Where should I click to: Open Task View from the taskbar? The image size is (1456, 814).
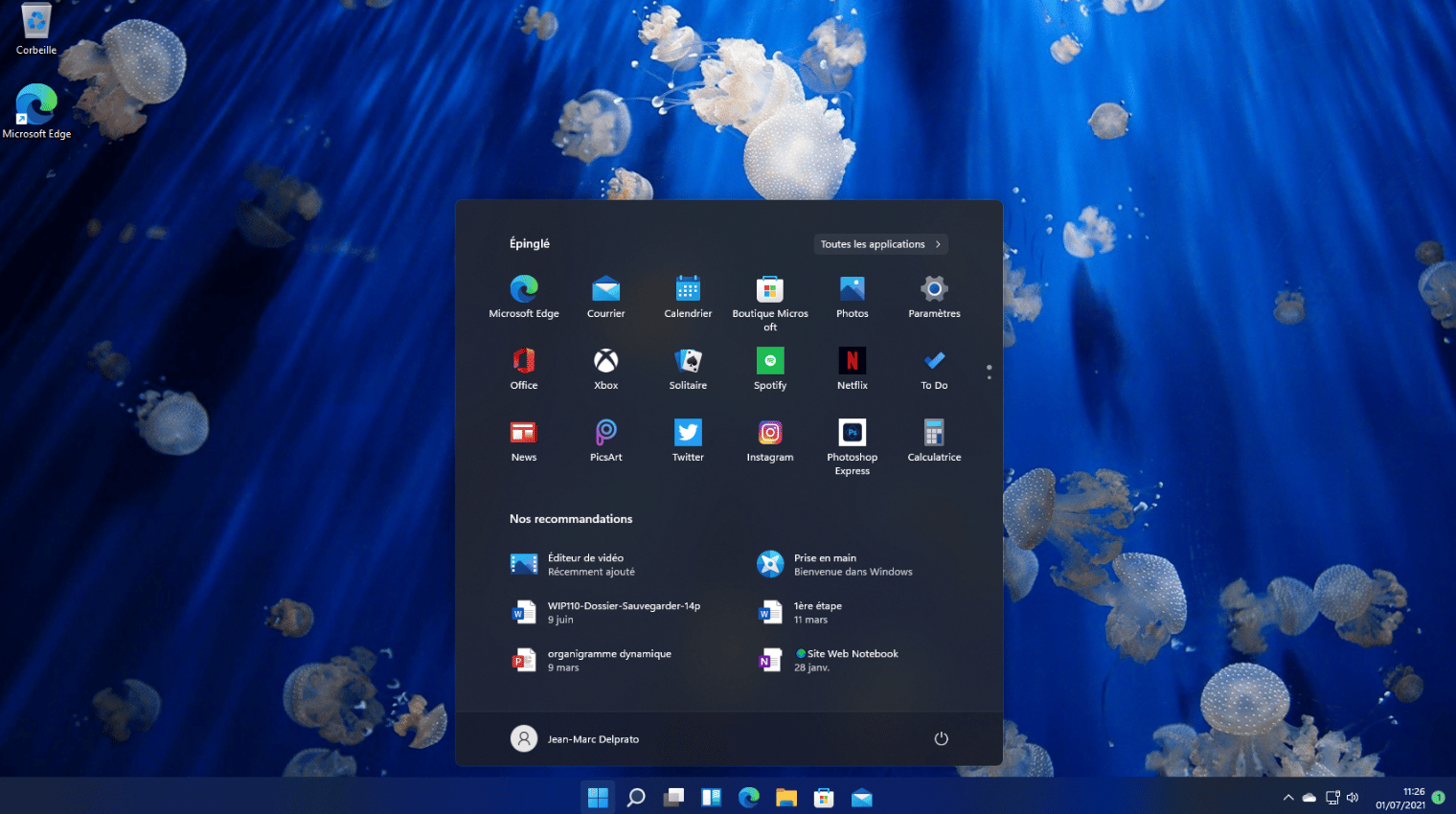pyautogui.click(x=673, y=796)
